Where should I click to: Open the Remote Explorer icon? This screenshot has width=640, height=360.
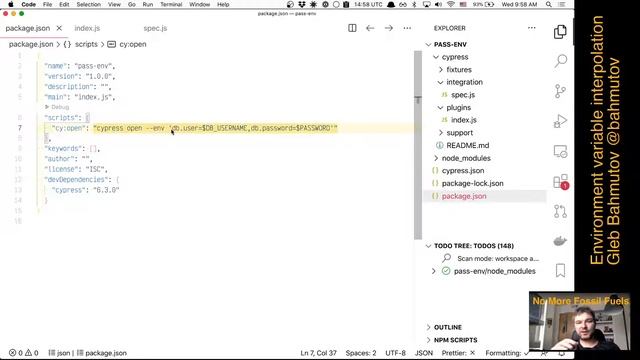pos(560,151)
